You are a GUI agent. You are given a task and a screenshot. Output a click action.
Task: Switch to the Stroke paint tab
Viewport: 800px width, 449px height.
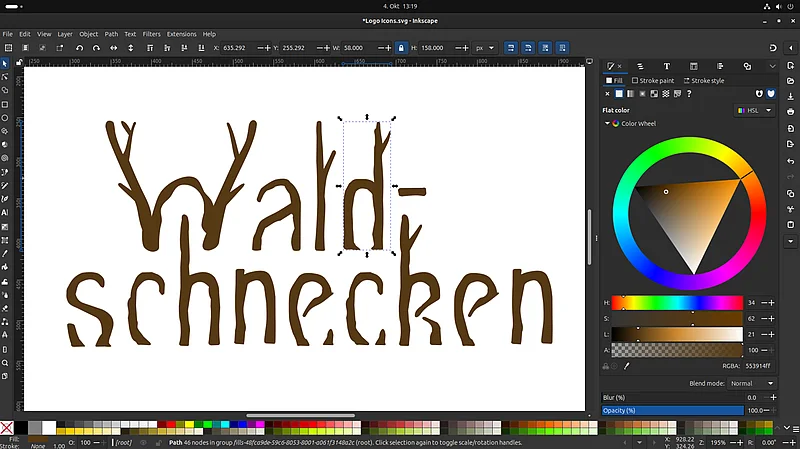point(651,80)
